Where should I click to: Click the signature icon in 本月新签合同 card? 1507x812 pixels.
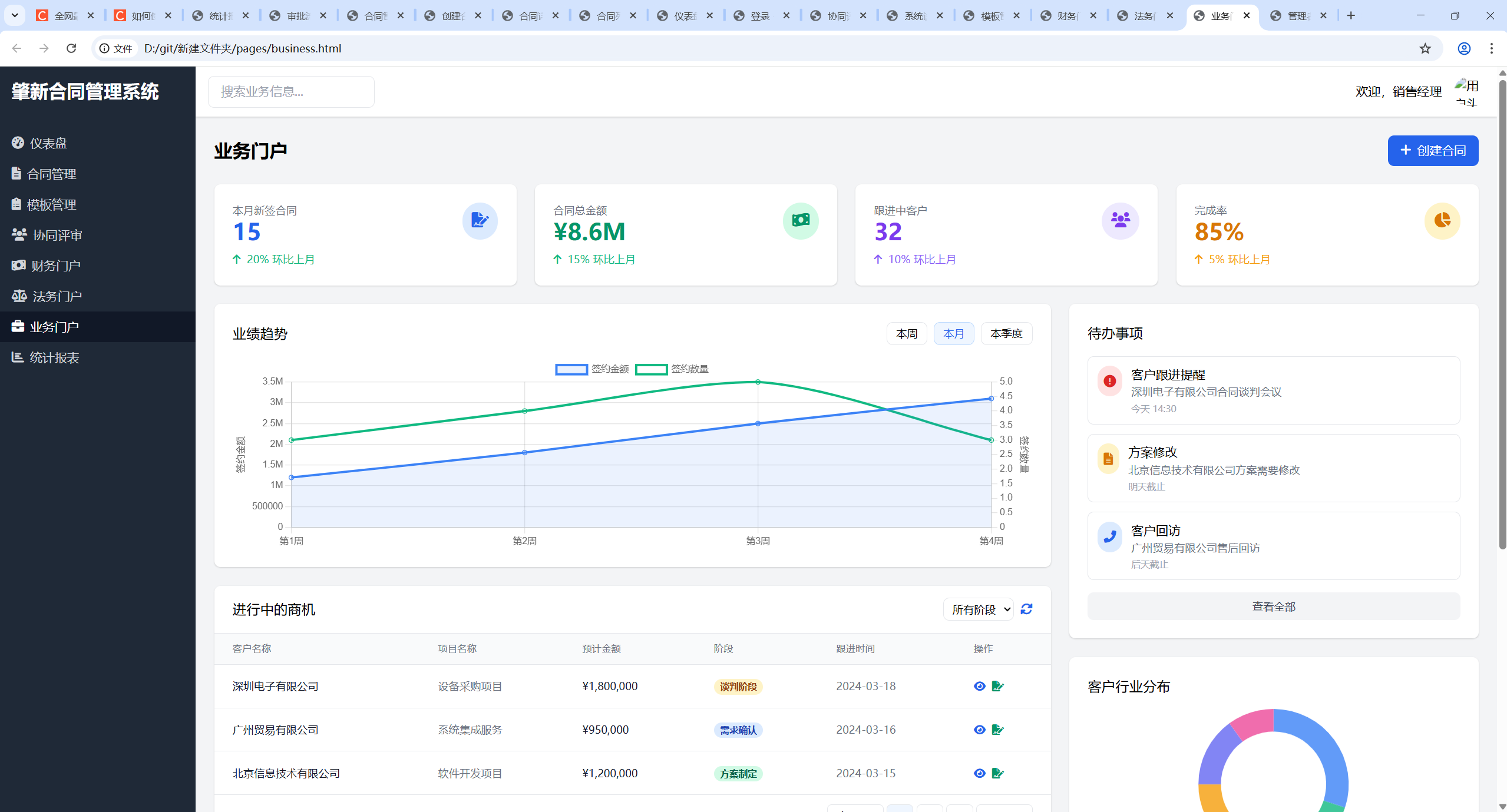[480, 221]
